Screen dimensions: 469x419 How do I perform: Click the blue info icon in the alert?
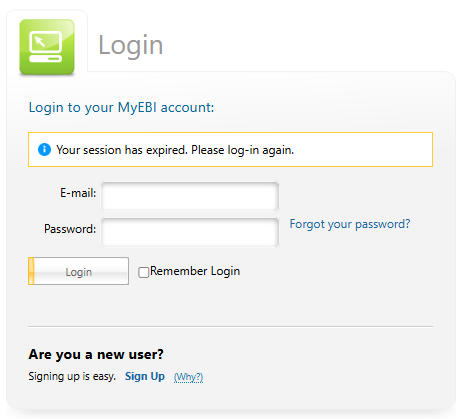(x=44, y=150)
